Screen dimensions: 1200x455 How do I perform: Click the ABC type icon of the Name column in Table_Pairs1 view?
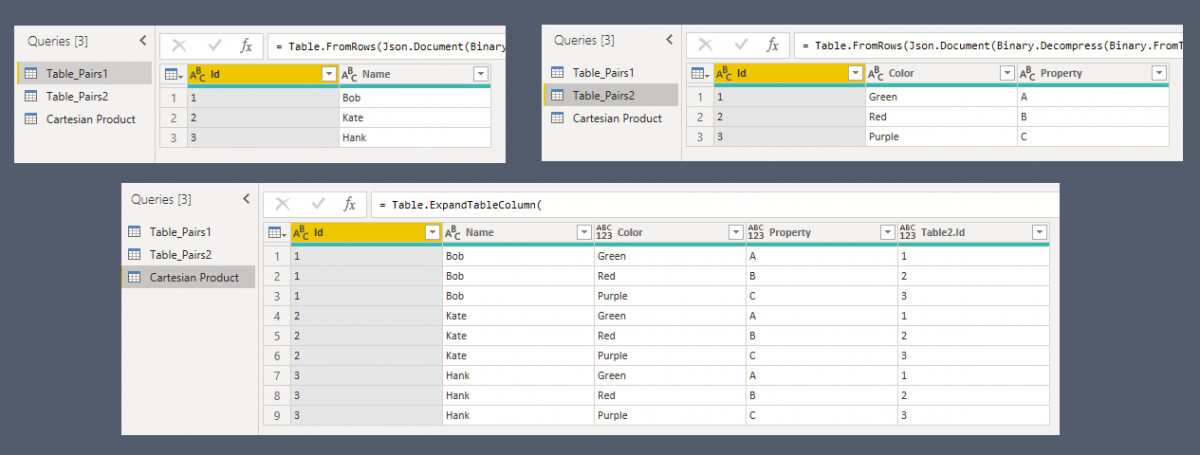(350, 74)
